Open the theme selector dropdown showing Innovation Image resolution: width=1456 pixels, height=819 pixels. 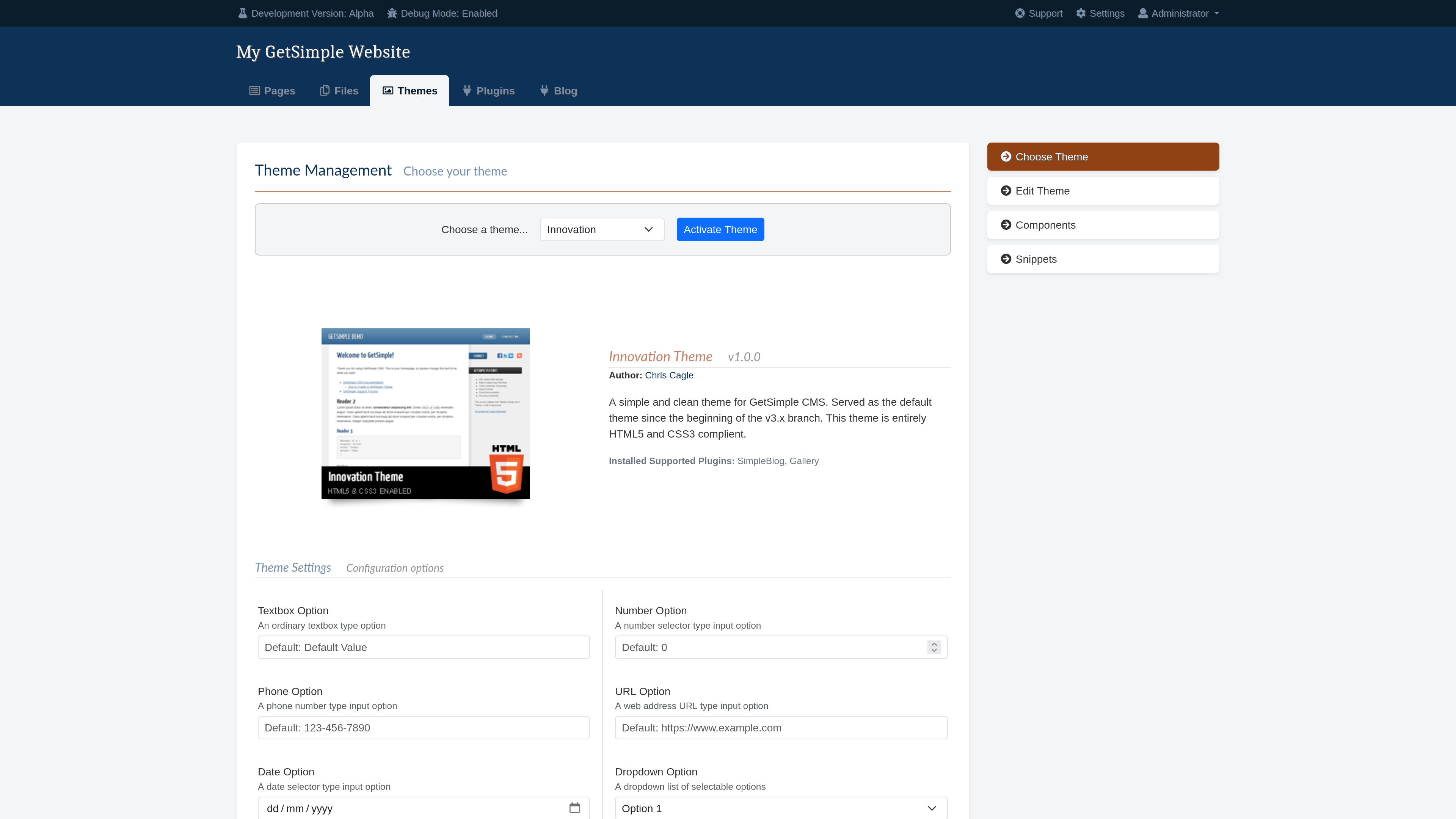[601, 229]
